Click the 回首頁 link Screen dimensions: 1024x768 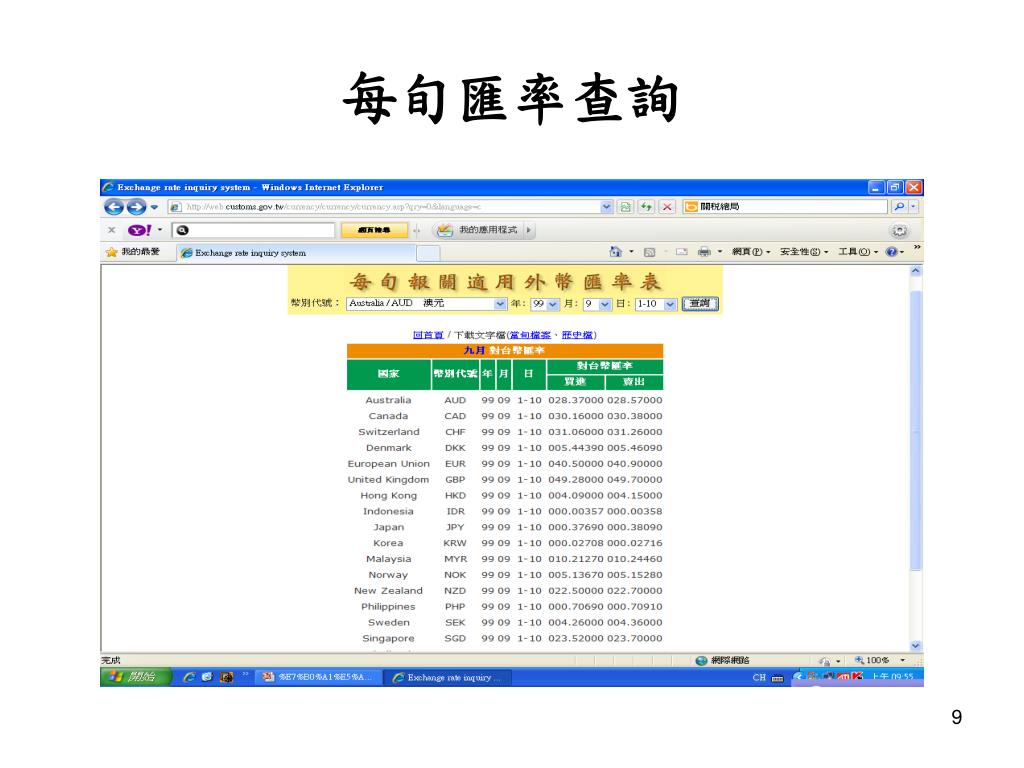pos(428,335)
